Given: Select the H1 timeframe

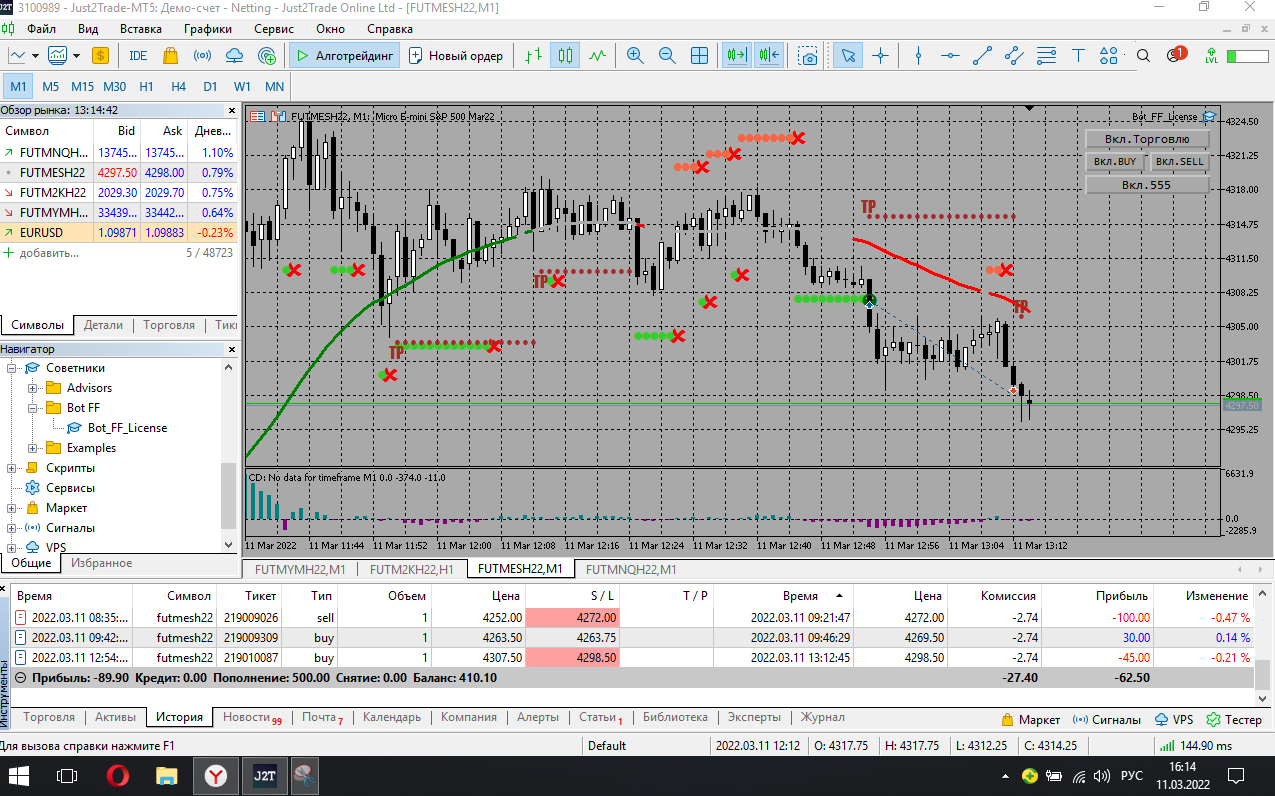Looking at the screenshot, I should [146, 87].
